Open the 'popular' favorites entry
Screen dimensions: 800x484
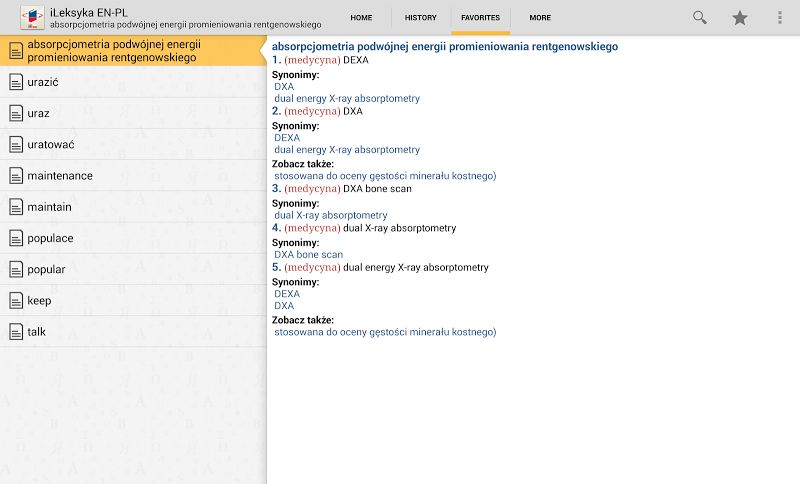(46, 270)
